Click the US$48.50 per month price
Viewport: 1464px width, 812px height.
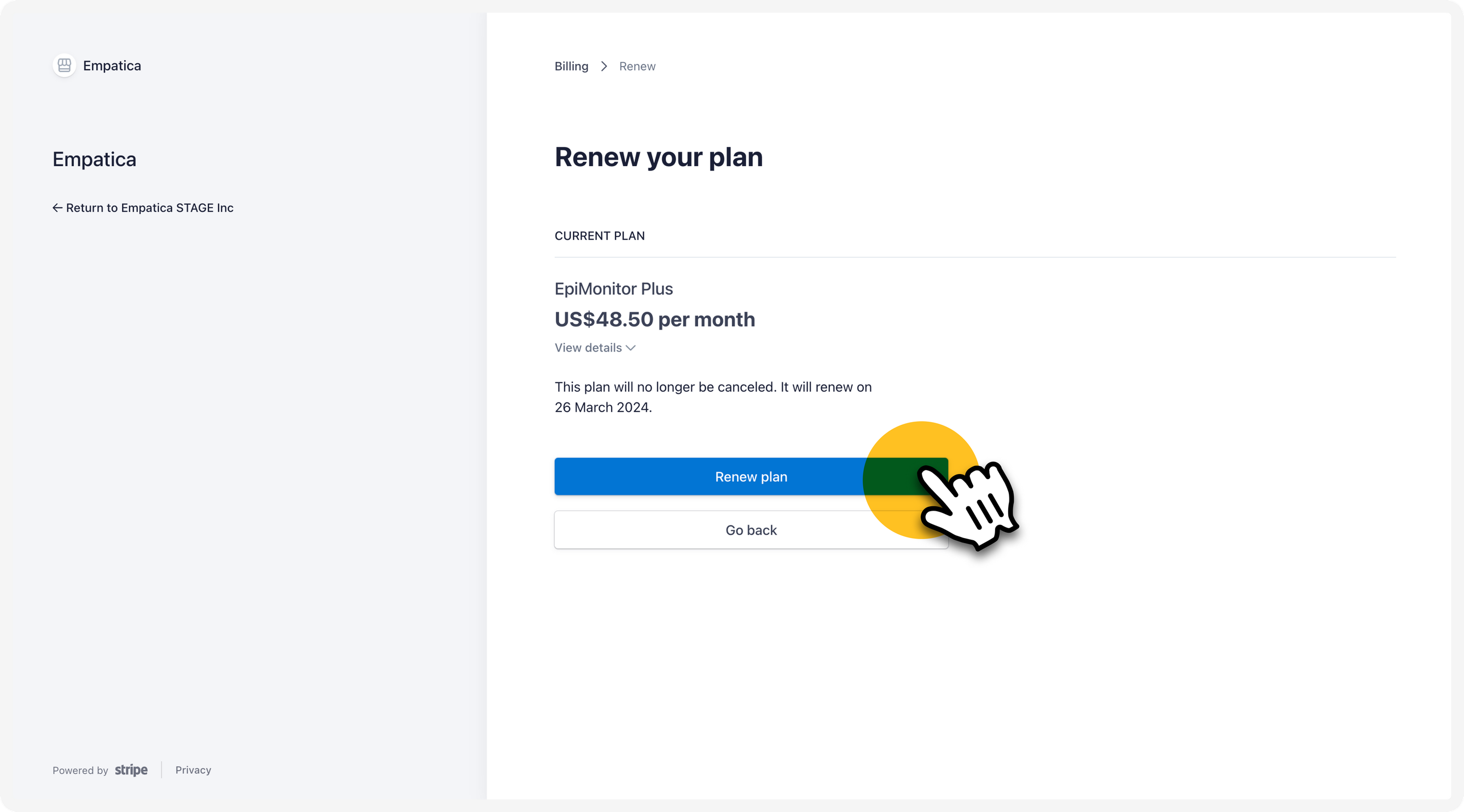[655, 320]
